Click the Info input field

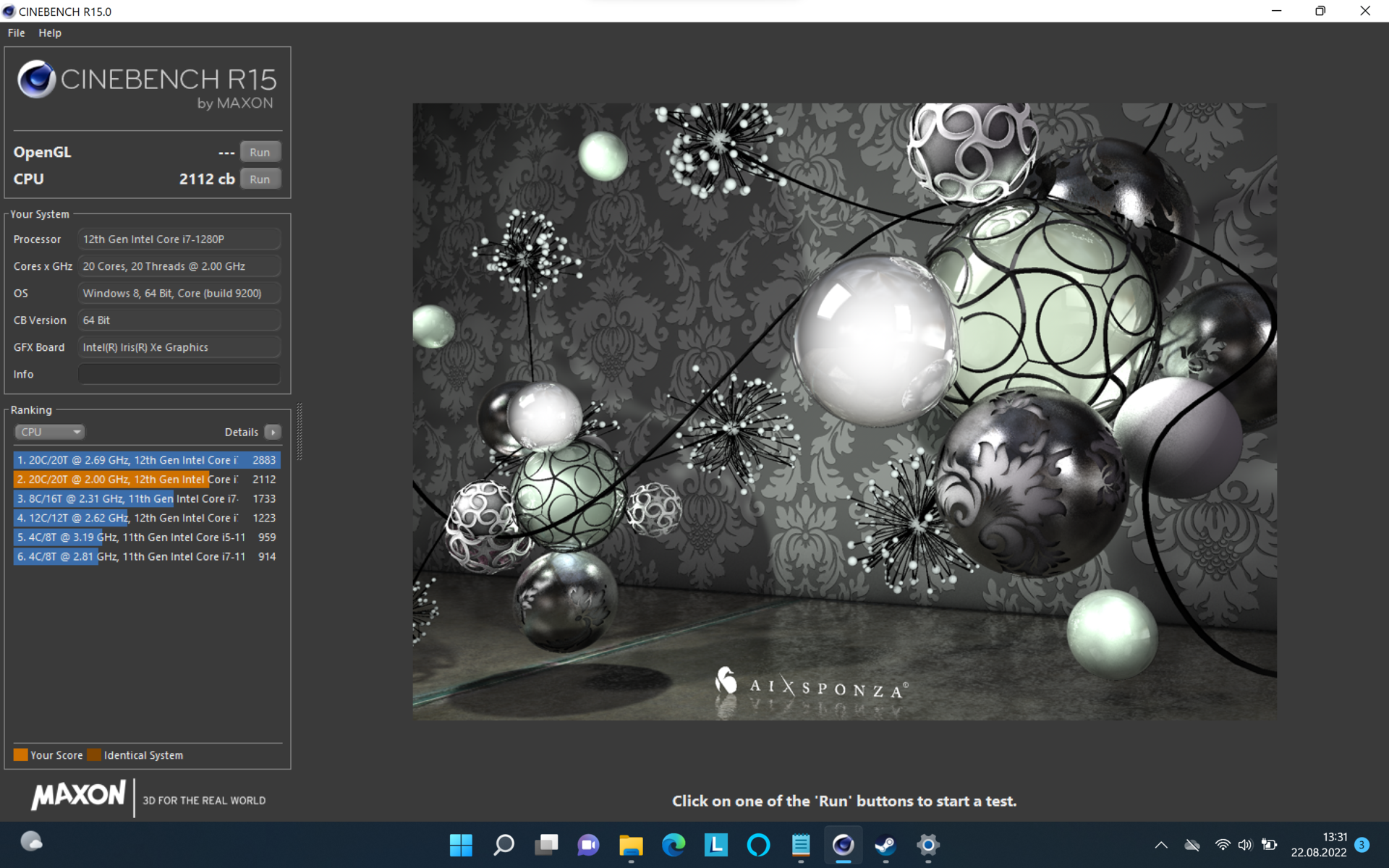179,374
